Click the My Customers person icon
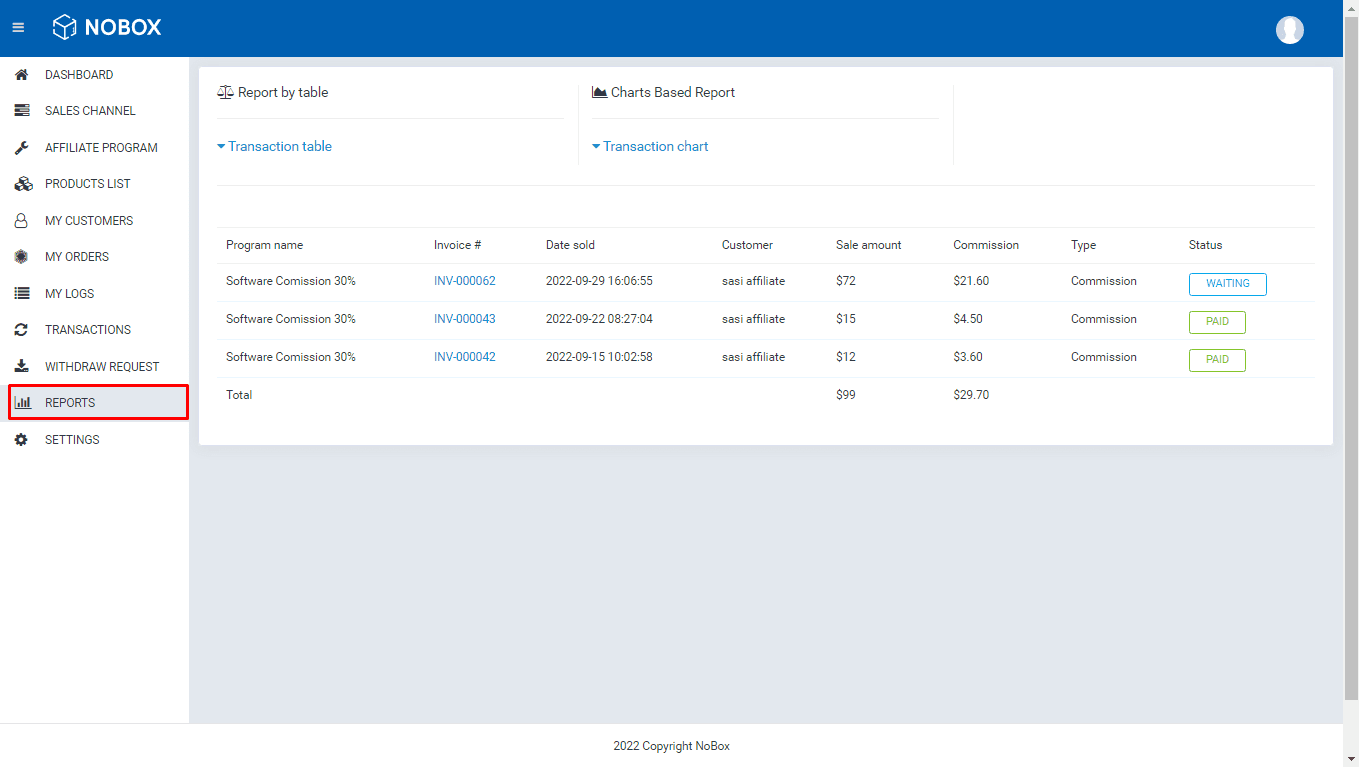Image resolution: width=1359 pixels, height=767 pixels. point(21,220)
